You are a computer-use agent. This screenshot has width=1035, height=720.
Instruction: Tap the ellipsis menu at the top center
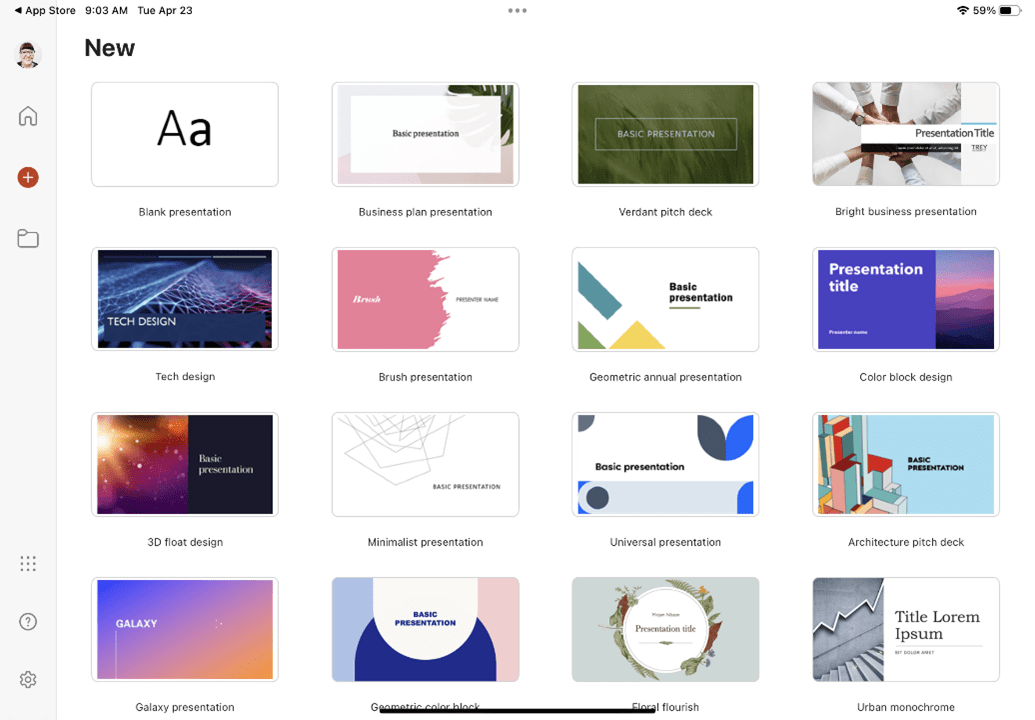click(517, 11)
